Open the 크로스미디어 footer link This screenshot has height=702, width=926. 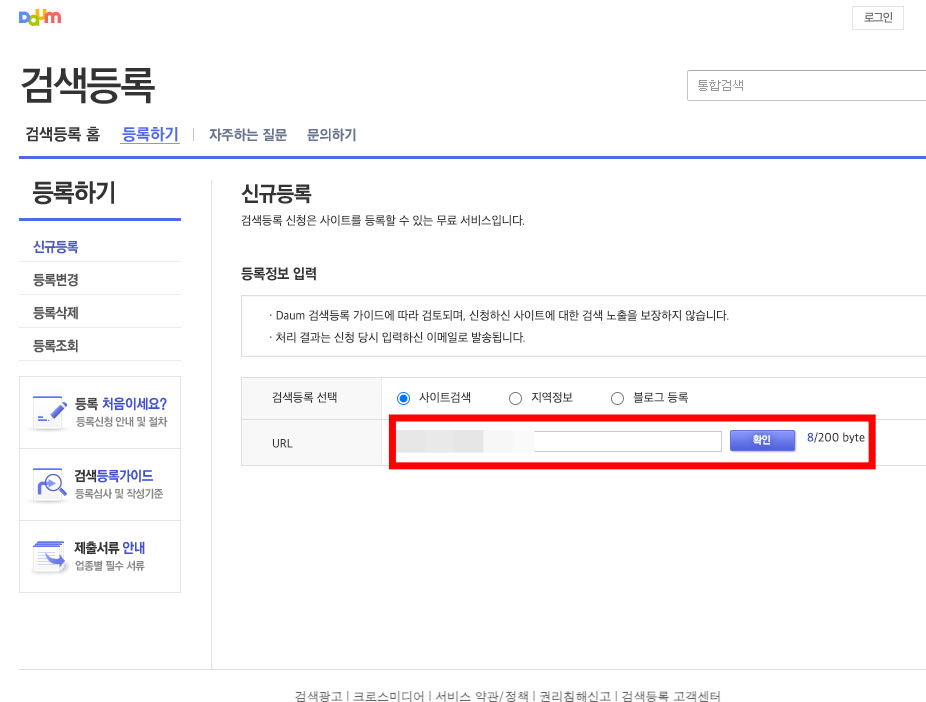(388, 696)
